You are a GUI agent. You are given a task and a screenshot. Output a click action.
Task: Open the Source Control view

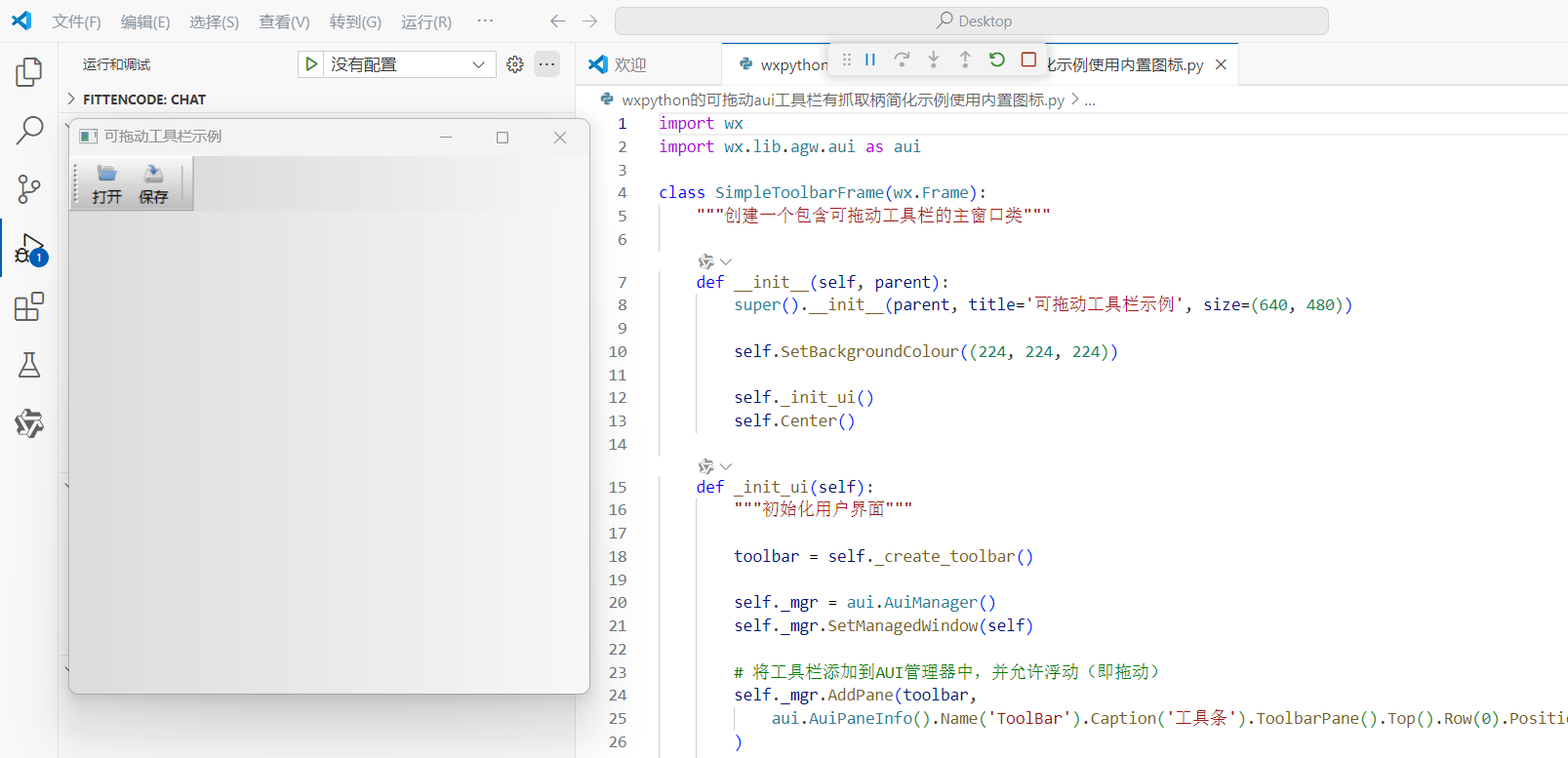tap(29, 189)
